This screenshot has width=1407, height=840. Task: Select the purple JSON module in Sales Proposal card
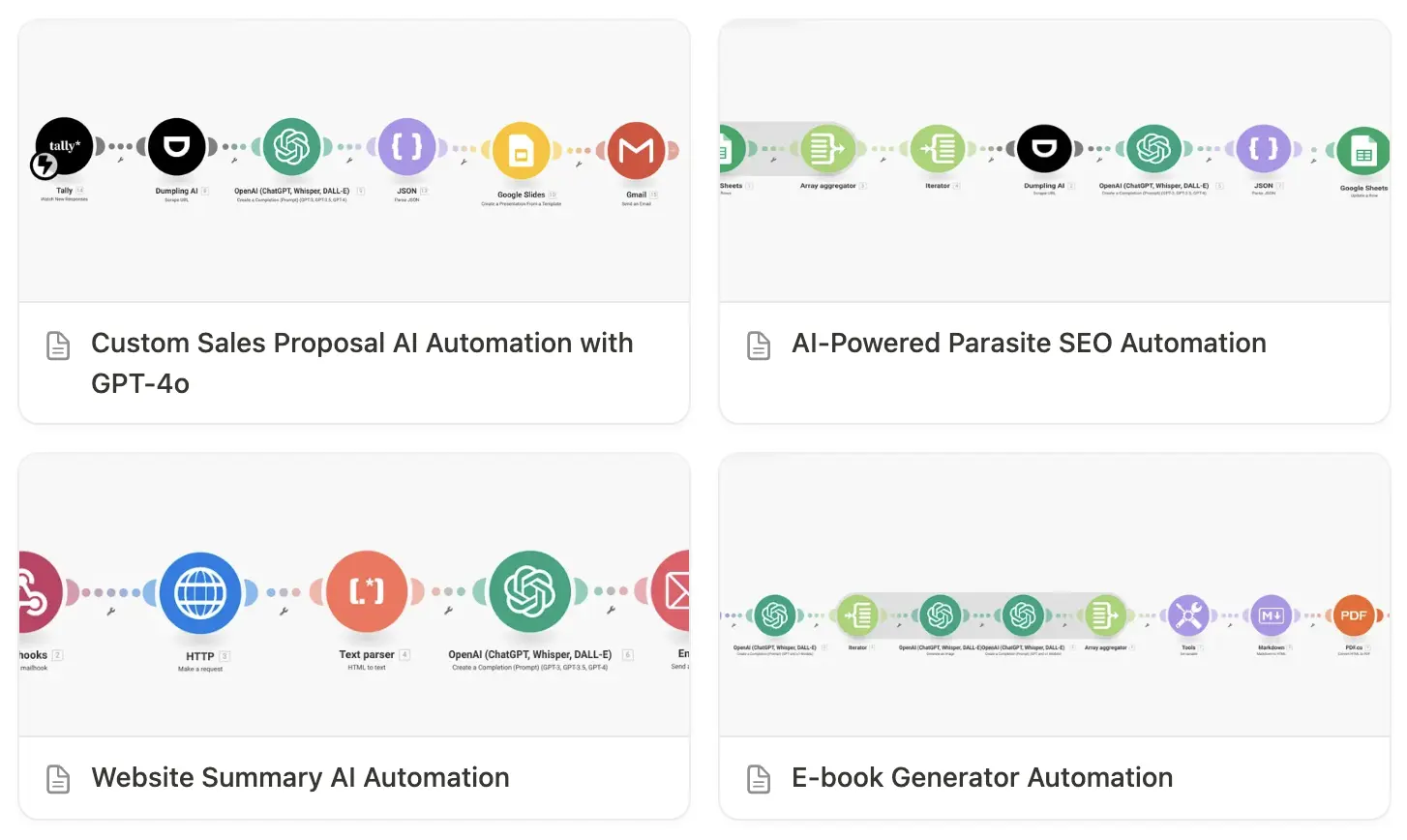point(407,147)
